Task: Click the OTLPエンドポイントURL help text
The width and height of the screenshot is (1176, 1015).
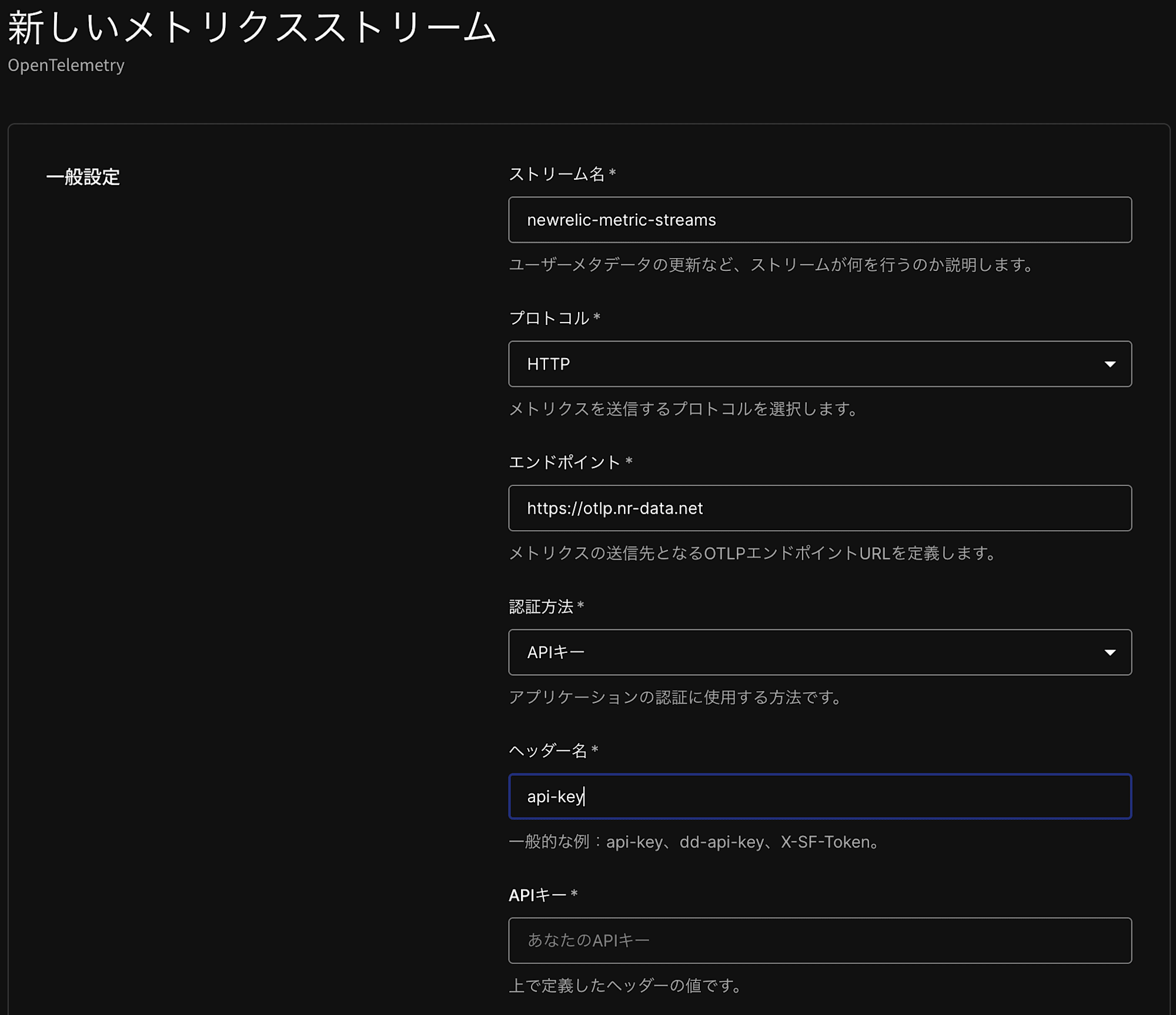Action: click(753, 553)
